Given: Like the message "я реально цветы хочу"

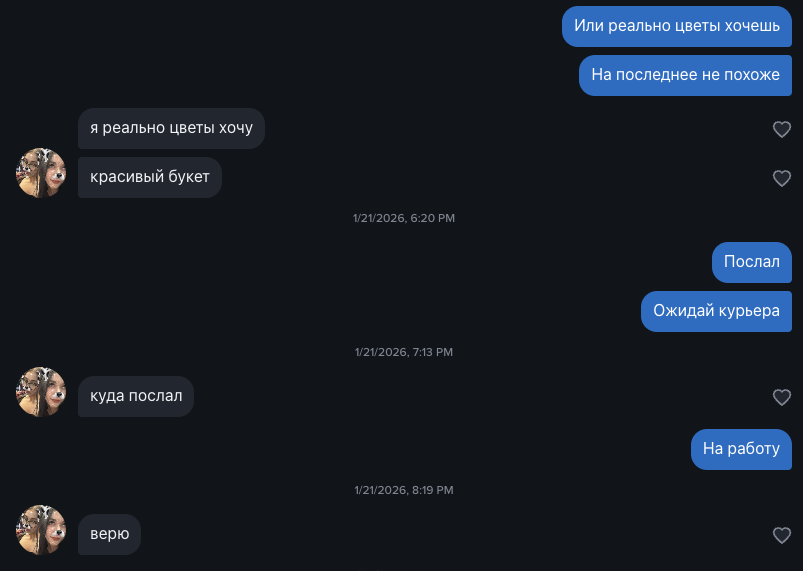Looking at the screenshot, I should [782, 129].
